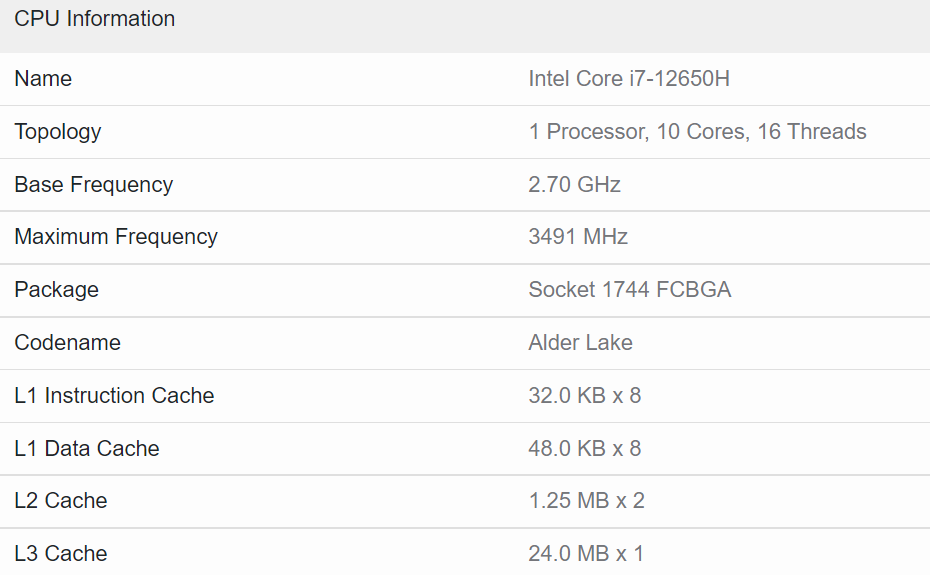The width and height of the screenshot is (930, 575).
Task: Click the Base Frequency label
Action: pos(94,185)
